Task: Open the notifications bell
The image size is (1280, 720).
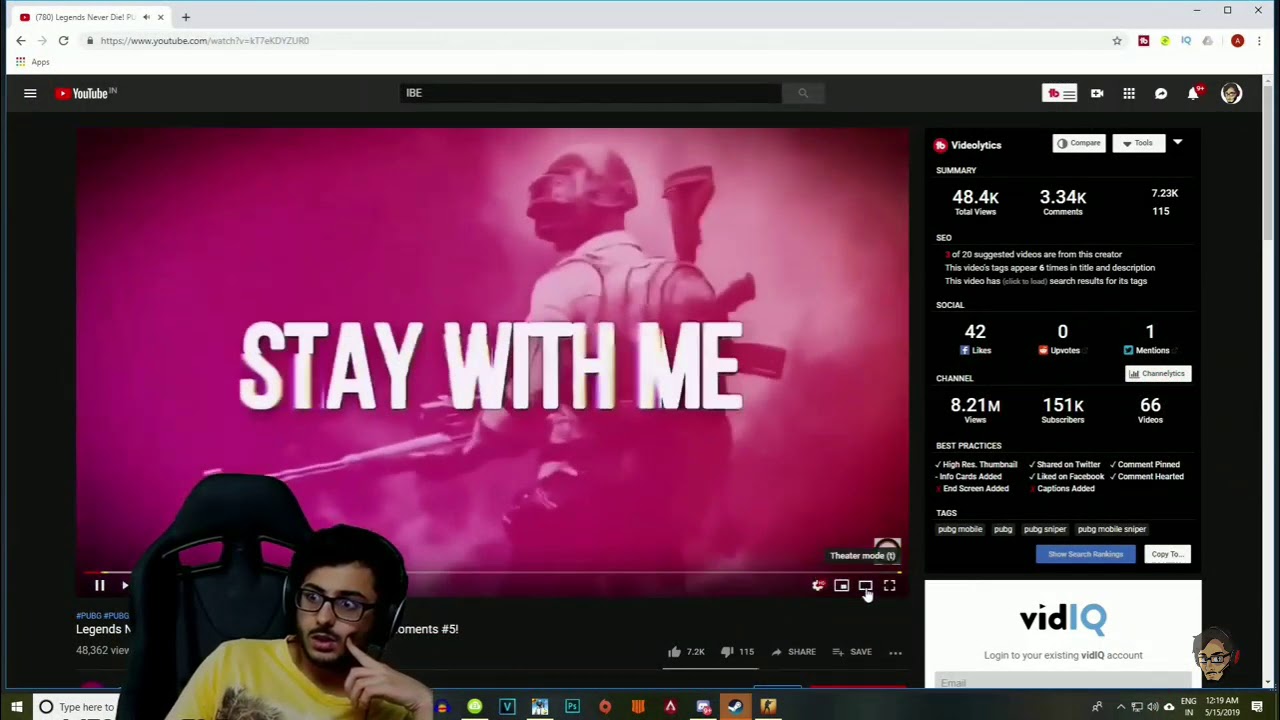Action: click(1193, 93)
